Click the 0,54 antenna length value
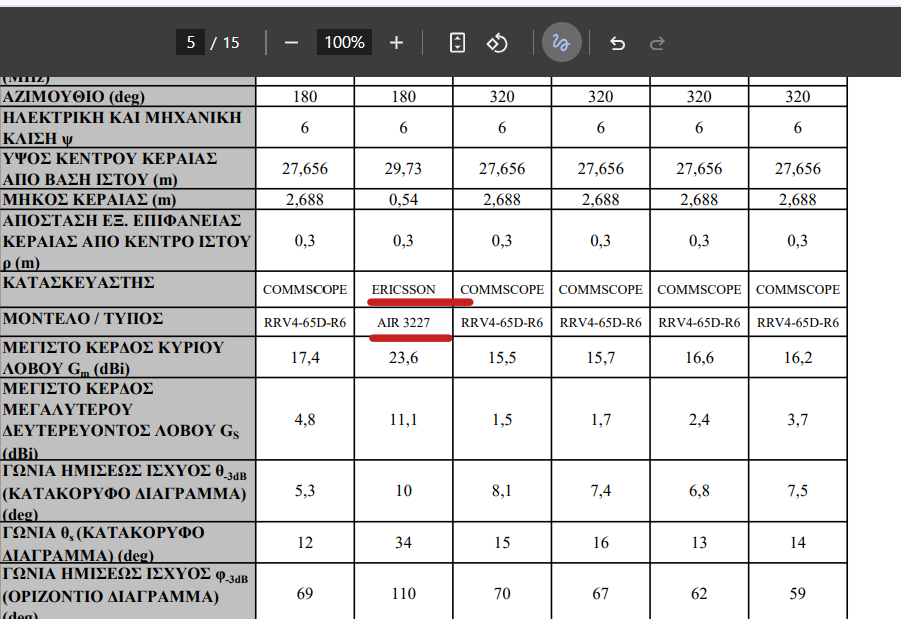 403,199
